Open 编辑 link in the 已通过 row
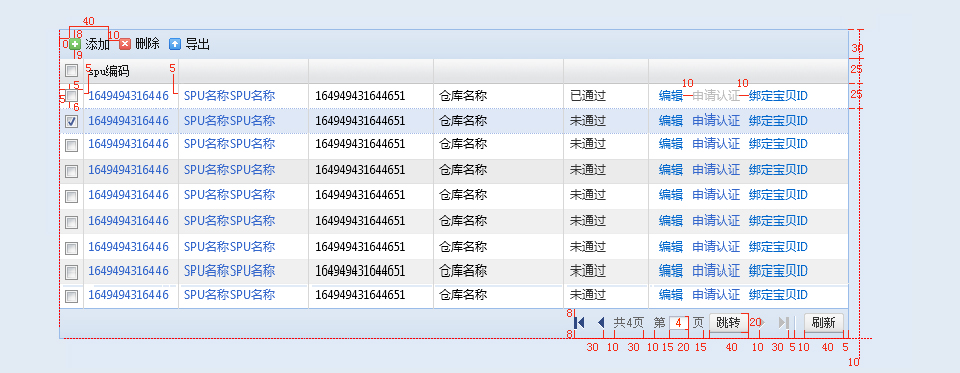The height and width of the screenshot is (373, 960). (671, 96)
